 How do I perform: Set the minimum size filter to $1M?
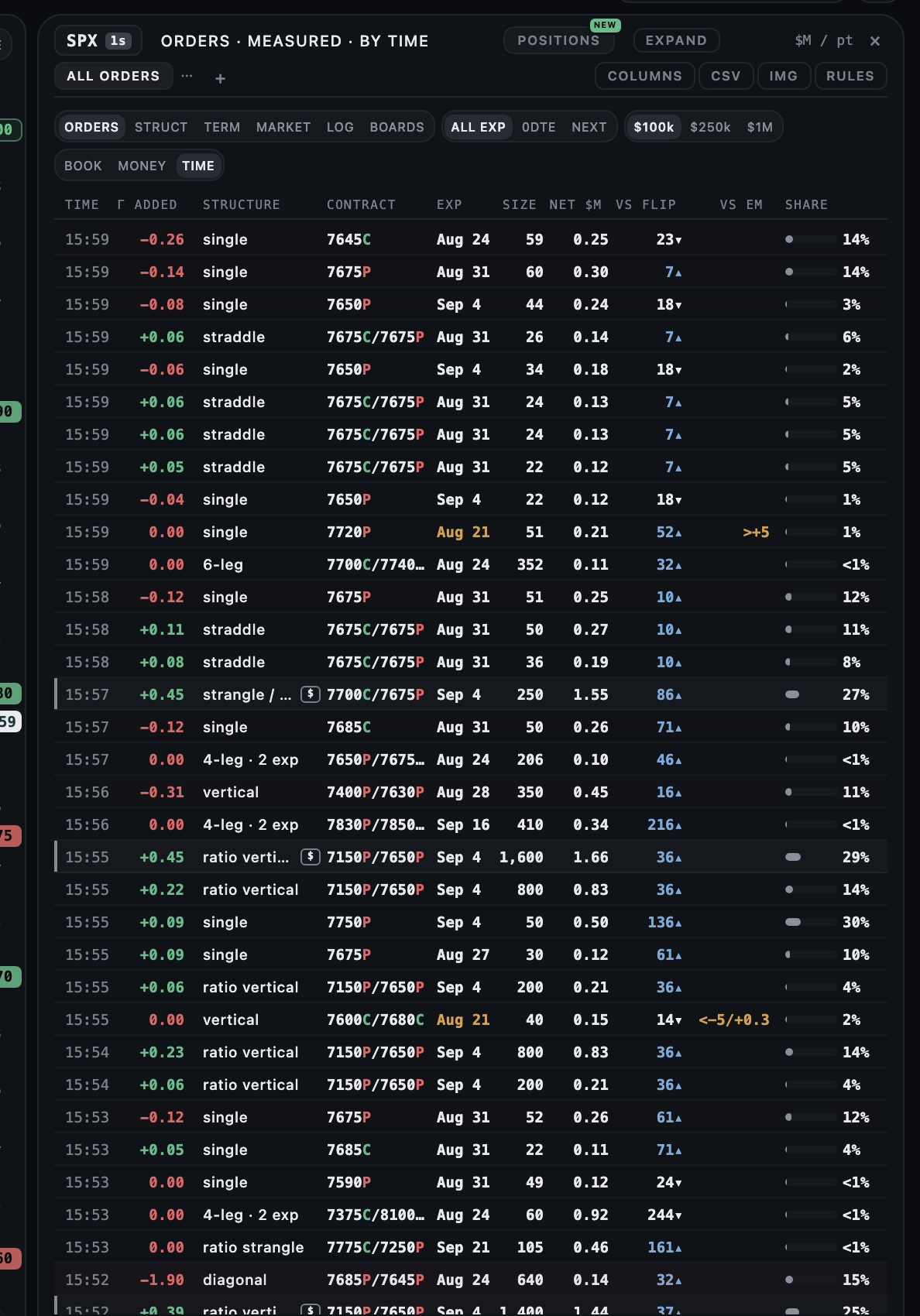pos(760,127)
